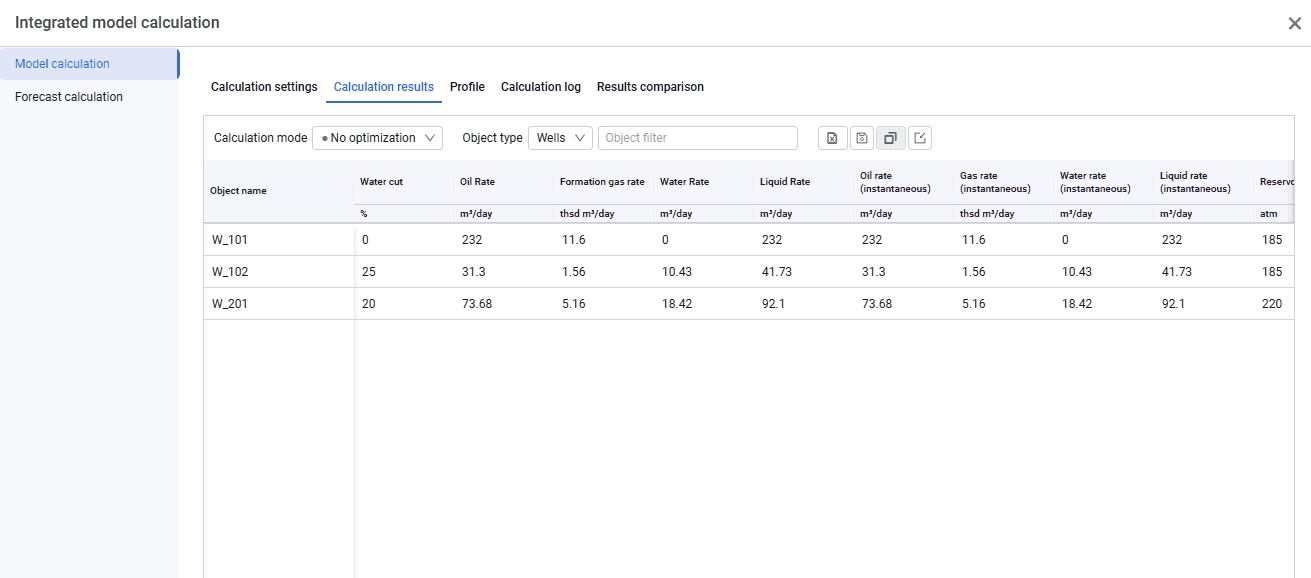The height and width of the screenshot is (578, 1311).
Task: Open the Calculation mode dropdown
Action: tap(377, 138)
